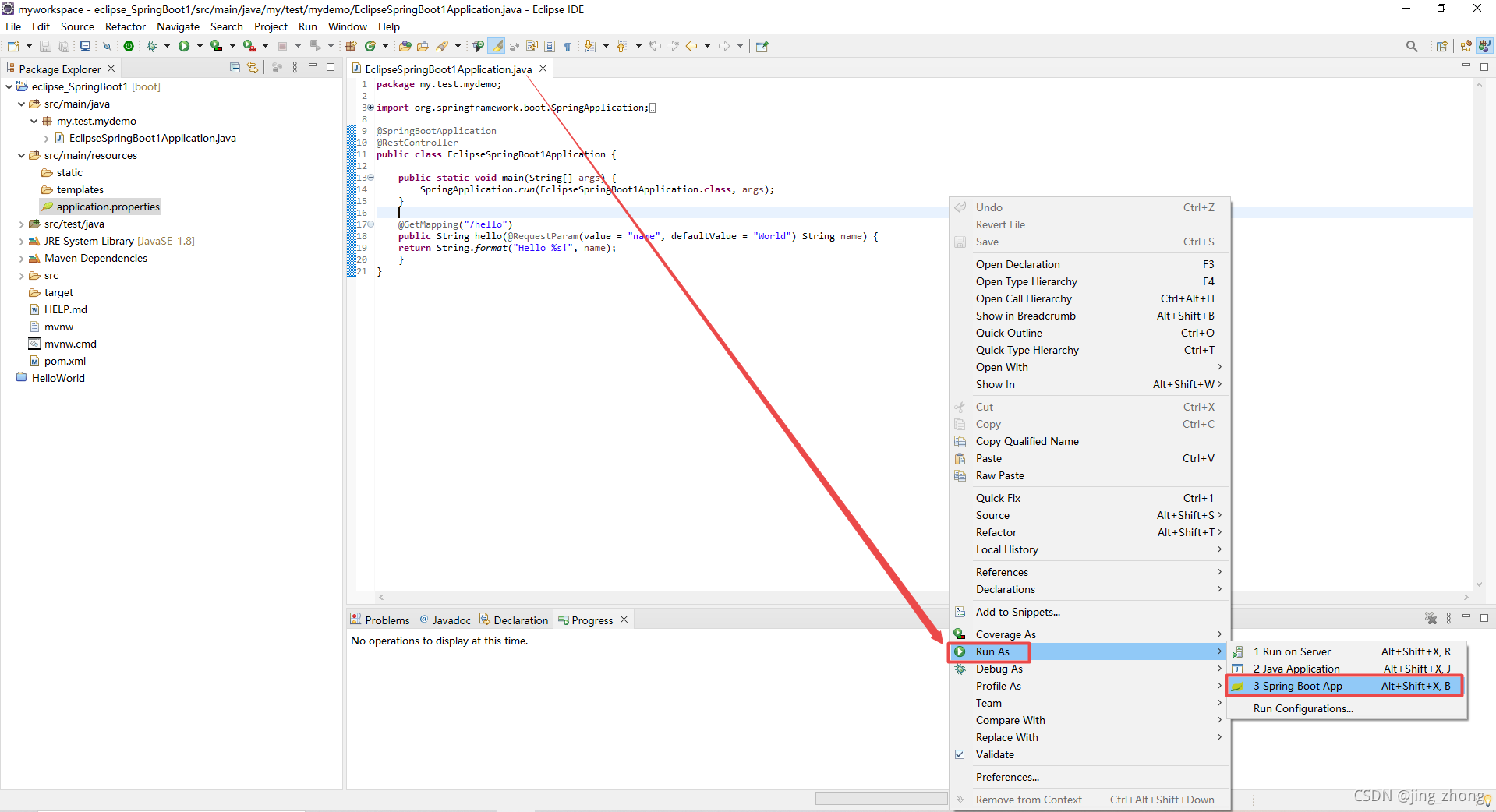Toggle the Validate checkbox in context menu

click(960, 754)
